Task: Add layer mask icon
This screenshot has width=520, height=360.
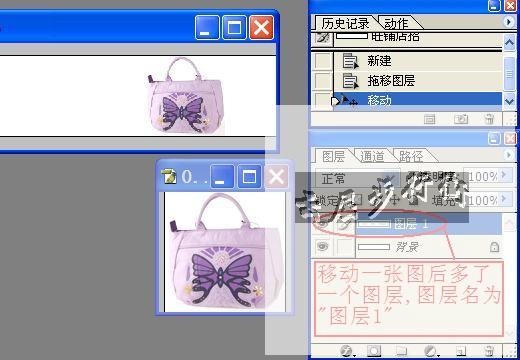Action: (x=374, y=351)
